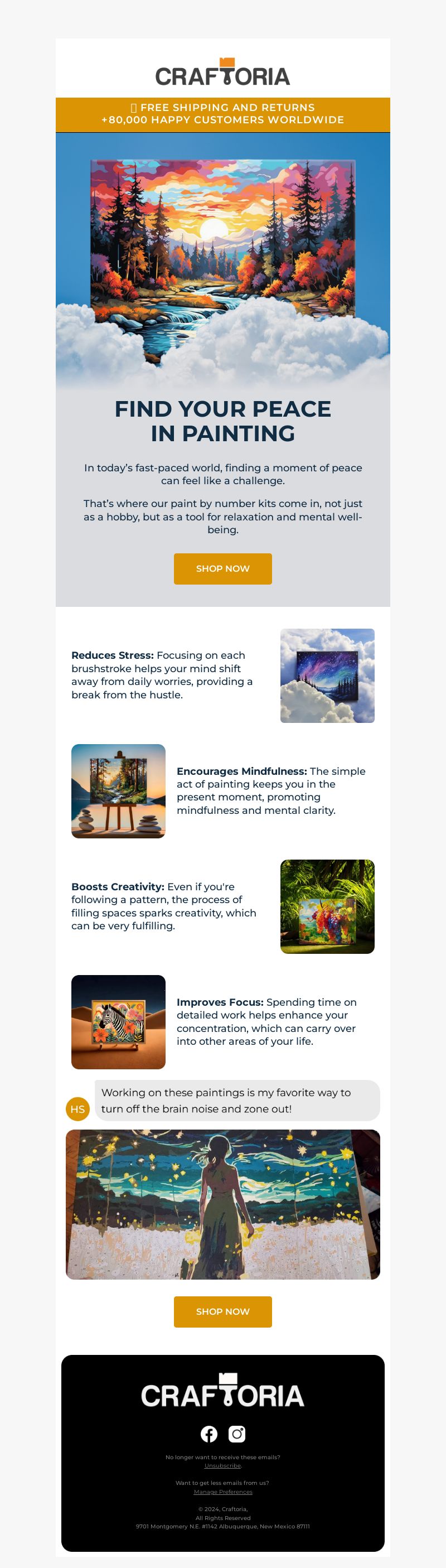The width and height of the screenshot is (446, 1568).
Task: Click the 'Reduces Stress' paragraph text
Action: (162, 675)
